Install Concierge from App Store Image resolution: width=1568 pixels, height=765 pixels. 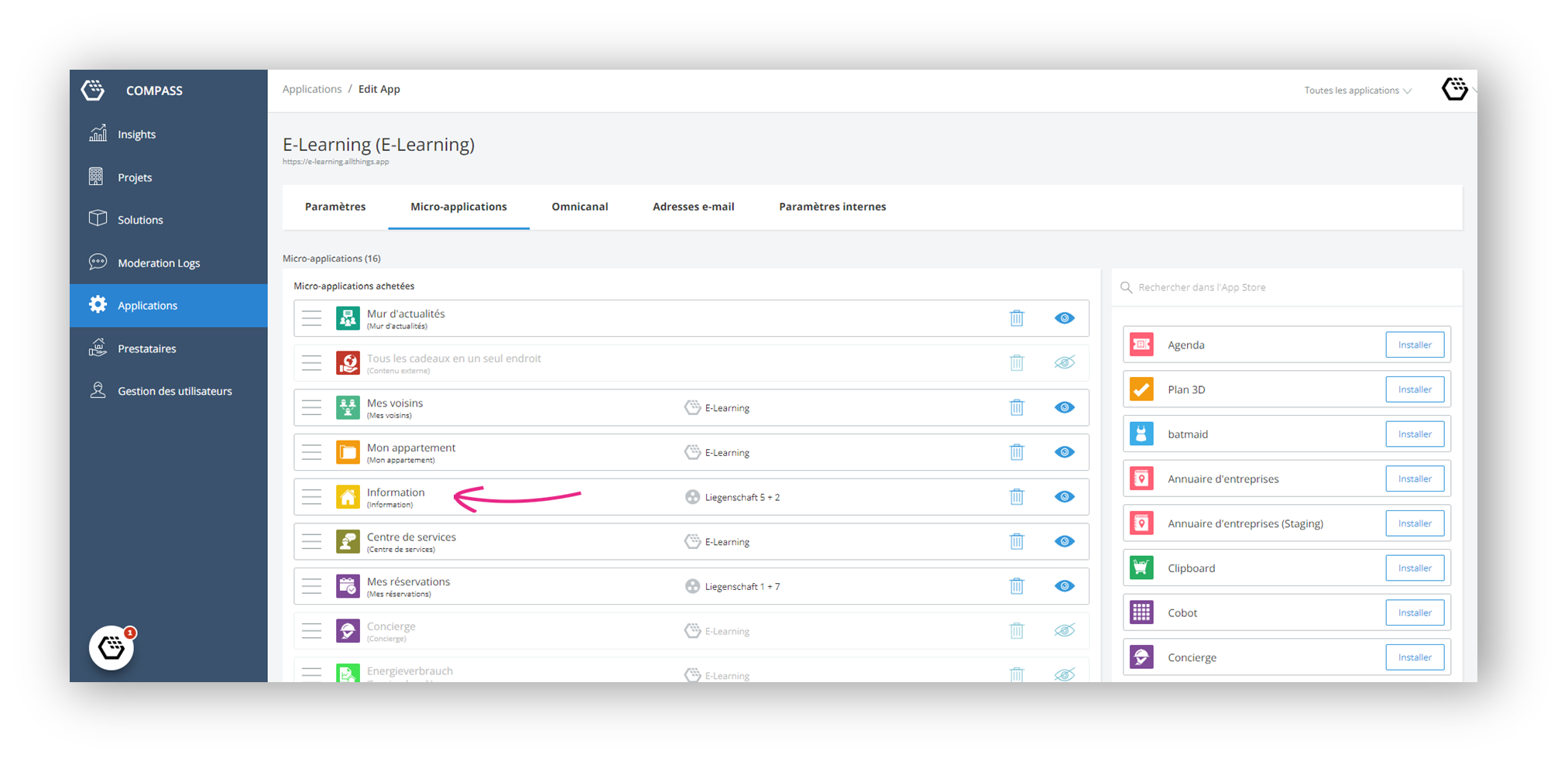point(1415,657)
